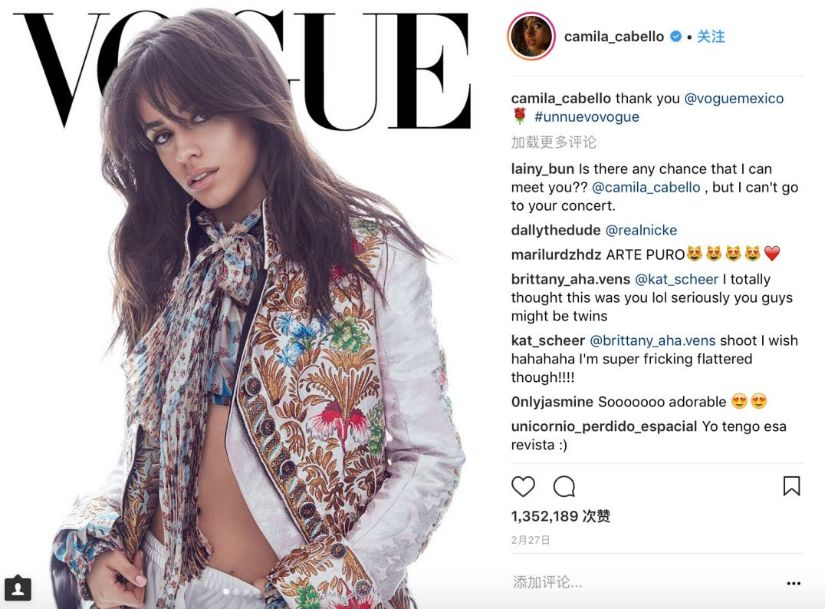825x609 pixels.
Task: Open the camila_cabello username in header
Action: coord(614,36)
